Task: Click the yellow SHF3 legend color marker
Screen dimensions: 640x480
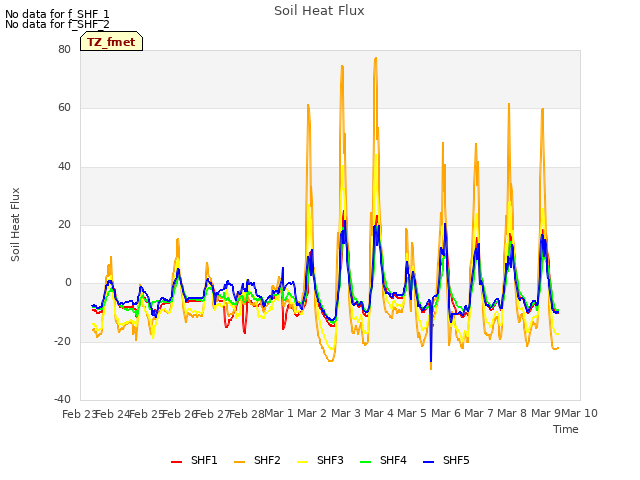Action: coord(302,462)
